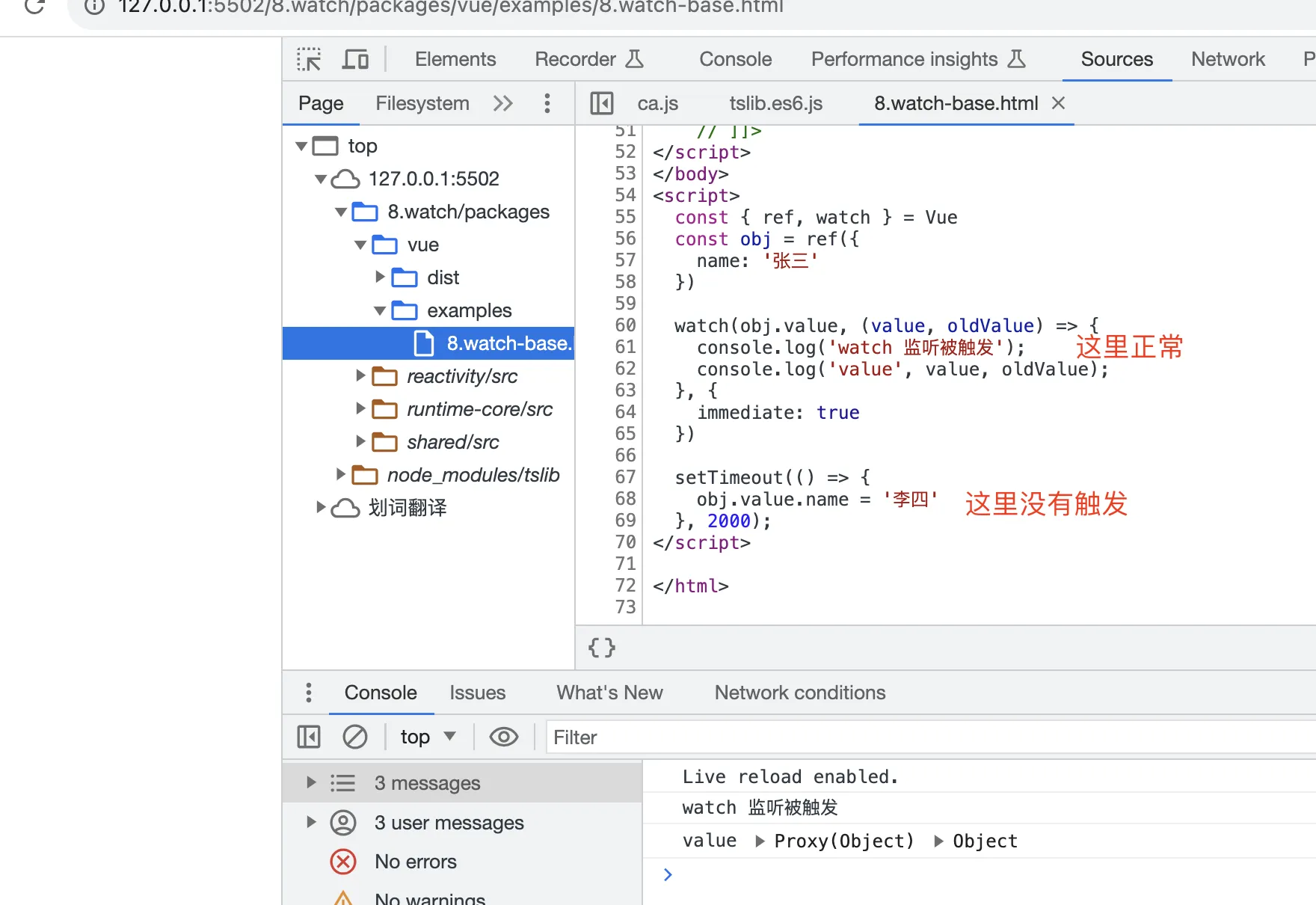Image resolution: width=1316 pixels, height=905 pixels.
Task: Click the 3 messages list icon
Action: [343, 782]
